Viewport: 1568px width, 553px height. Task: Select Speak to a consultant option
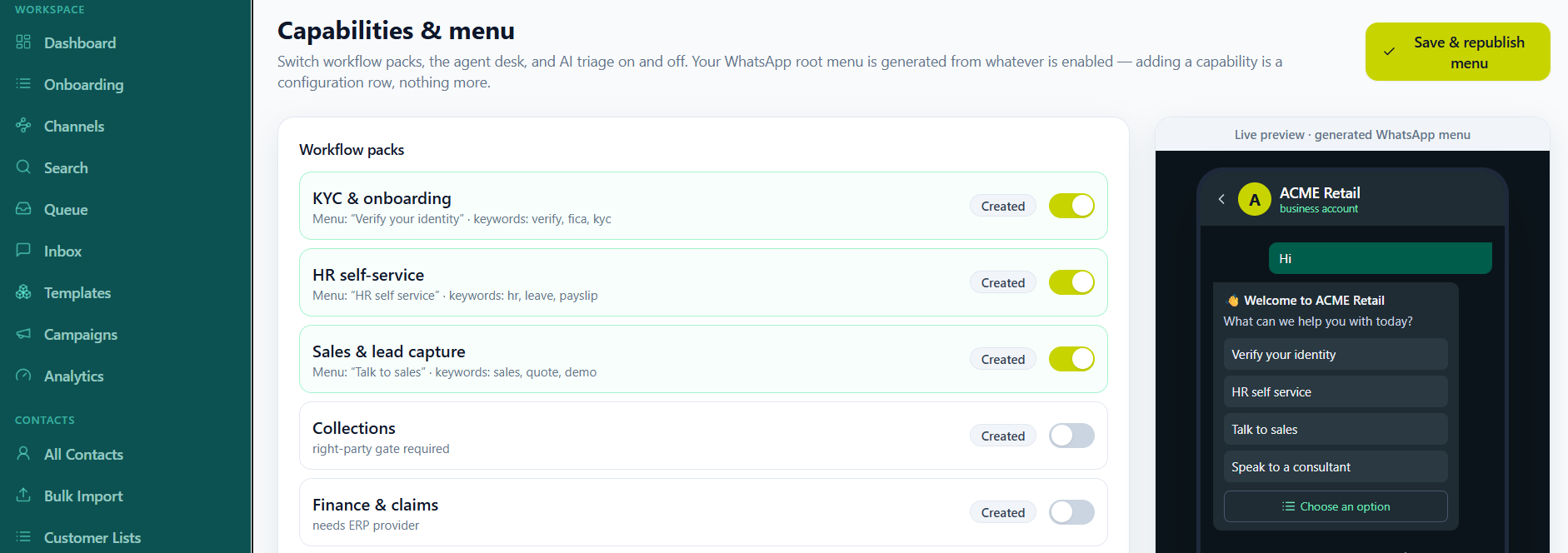click(x=1336, y=466)
